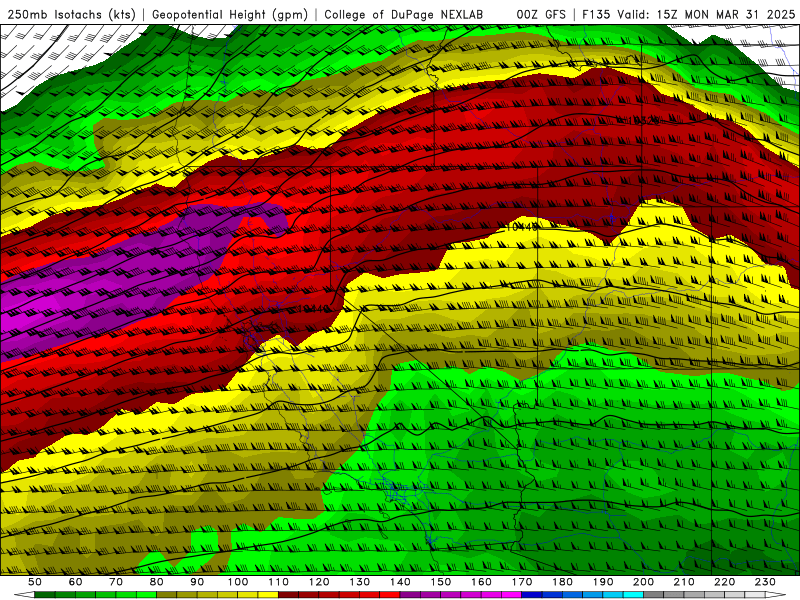Select the darkest green swatch under 50
The width and height of the screenshot is (800, 600).
click(x=45, y=594)
